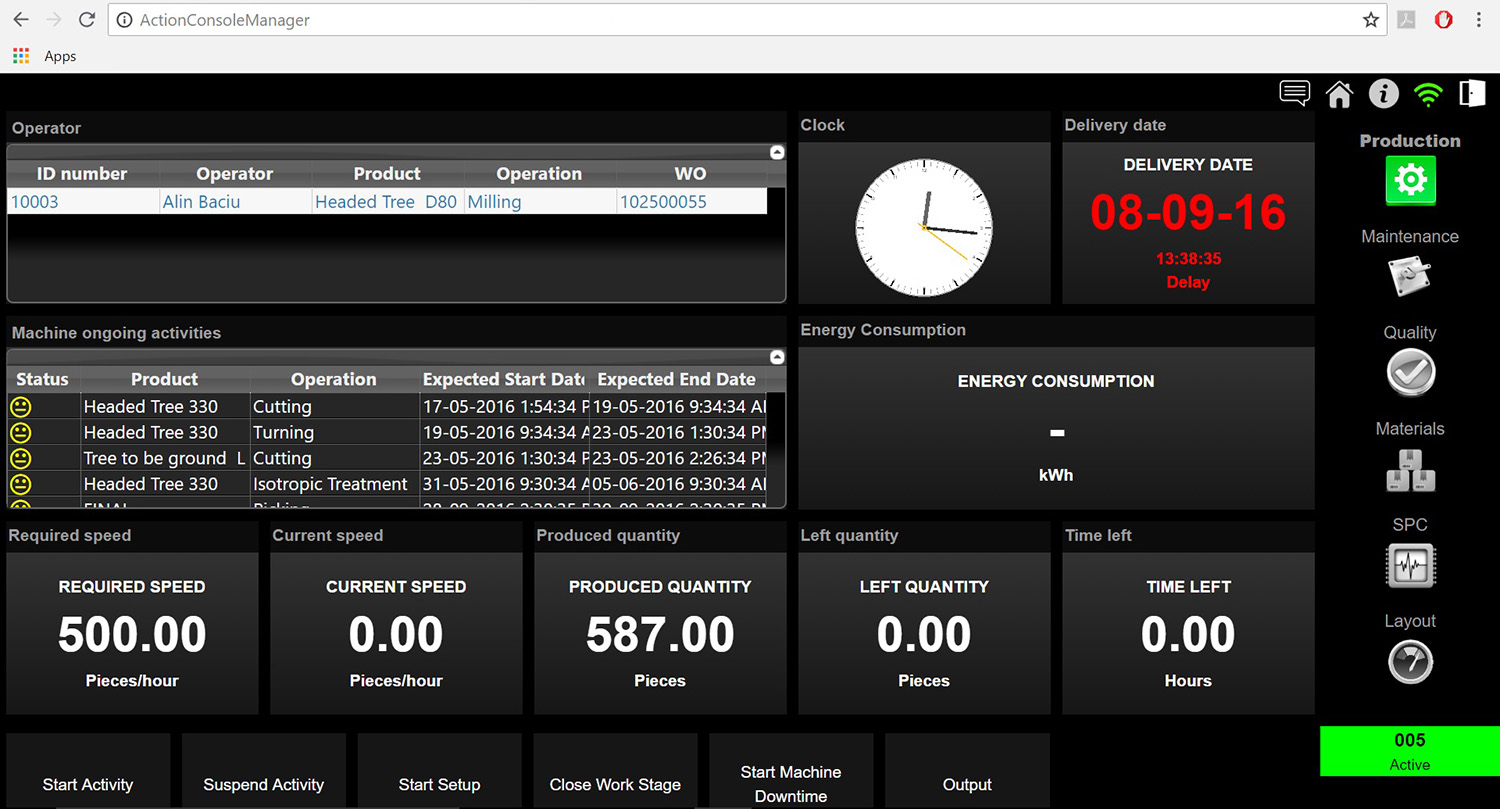
Task: Open the messages chat bubble icon
Action: point(1295,93)
